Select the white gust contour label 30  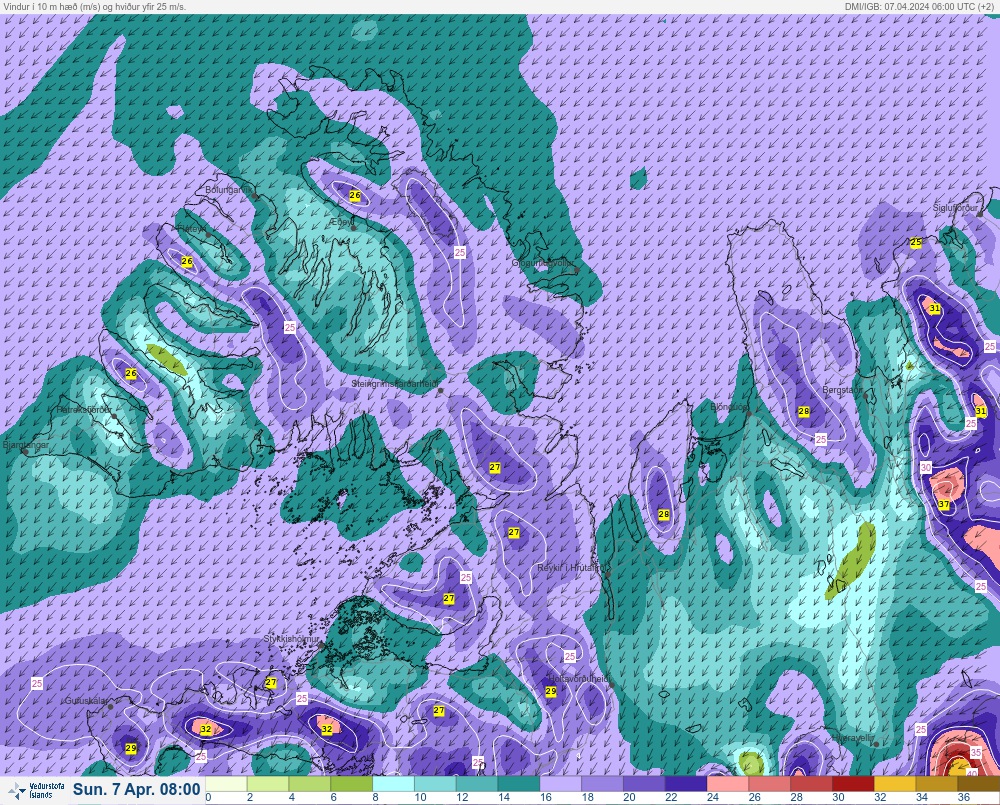[x=926, y=468]
